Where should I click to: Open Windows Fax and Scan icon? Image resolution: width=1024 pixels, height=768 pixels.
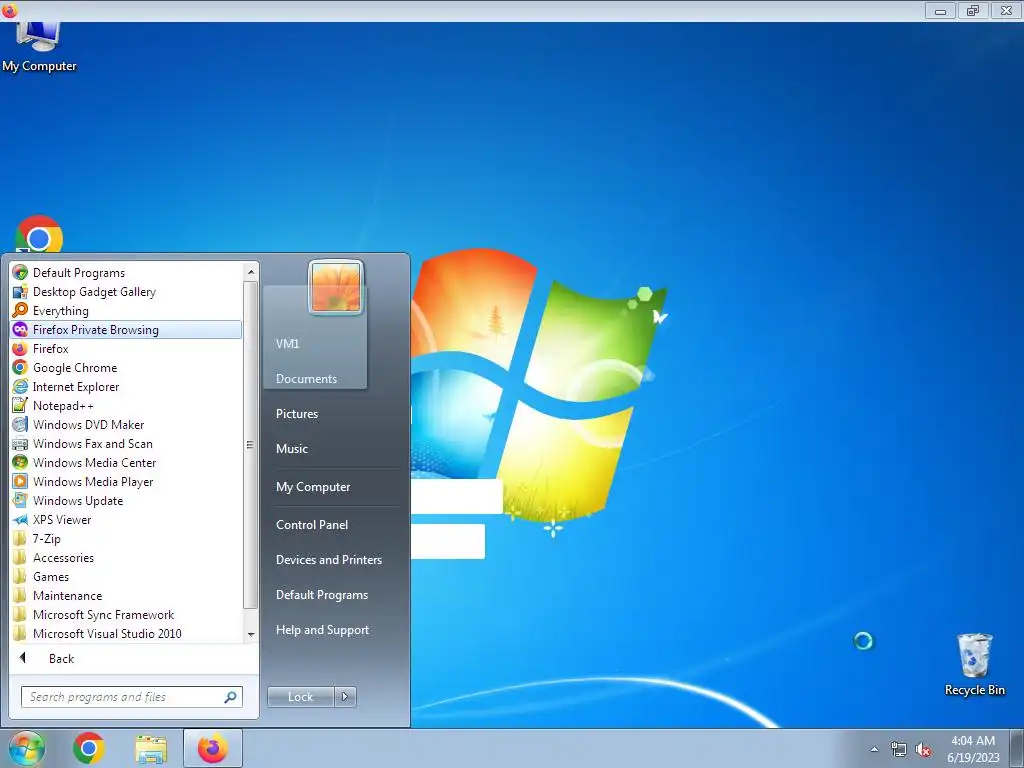(20, 443)
